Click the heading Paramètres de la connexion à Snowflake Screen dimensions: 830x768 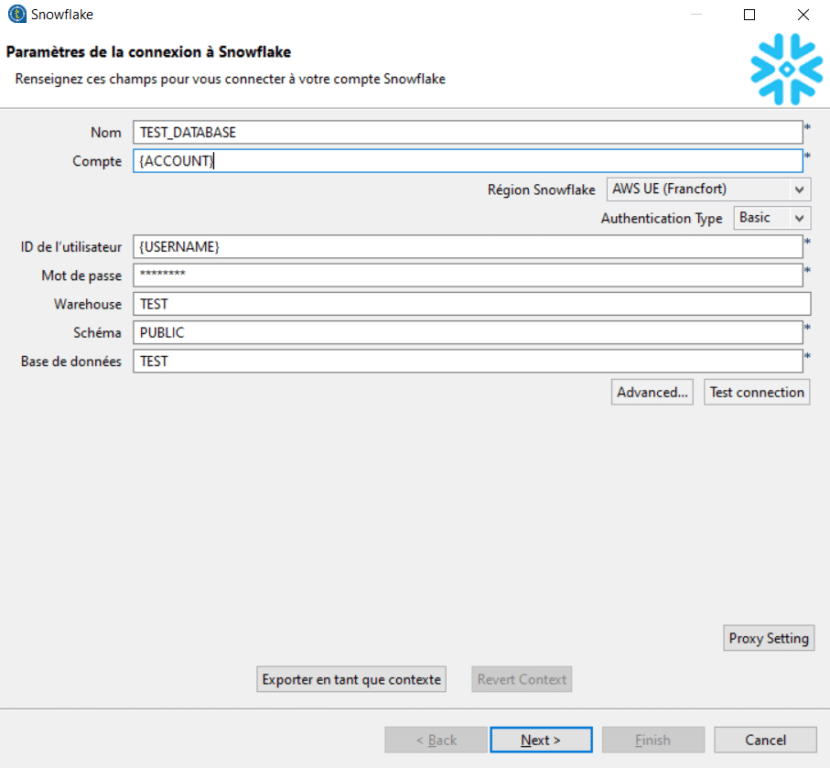(x=148, y=52)
